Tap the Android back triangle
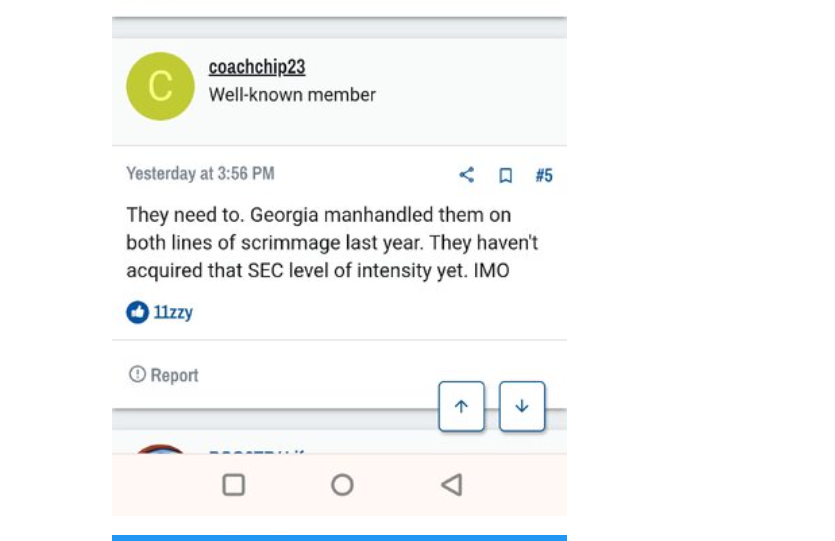This screenshot has width=835, height=541. coord(452,485)
